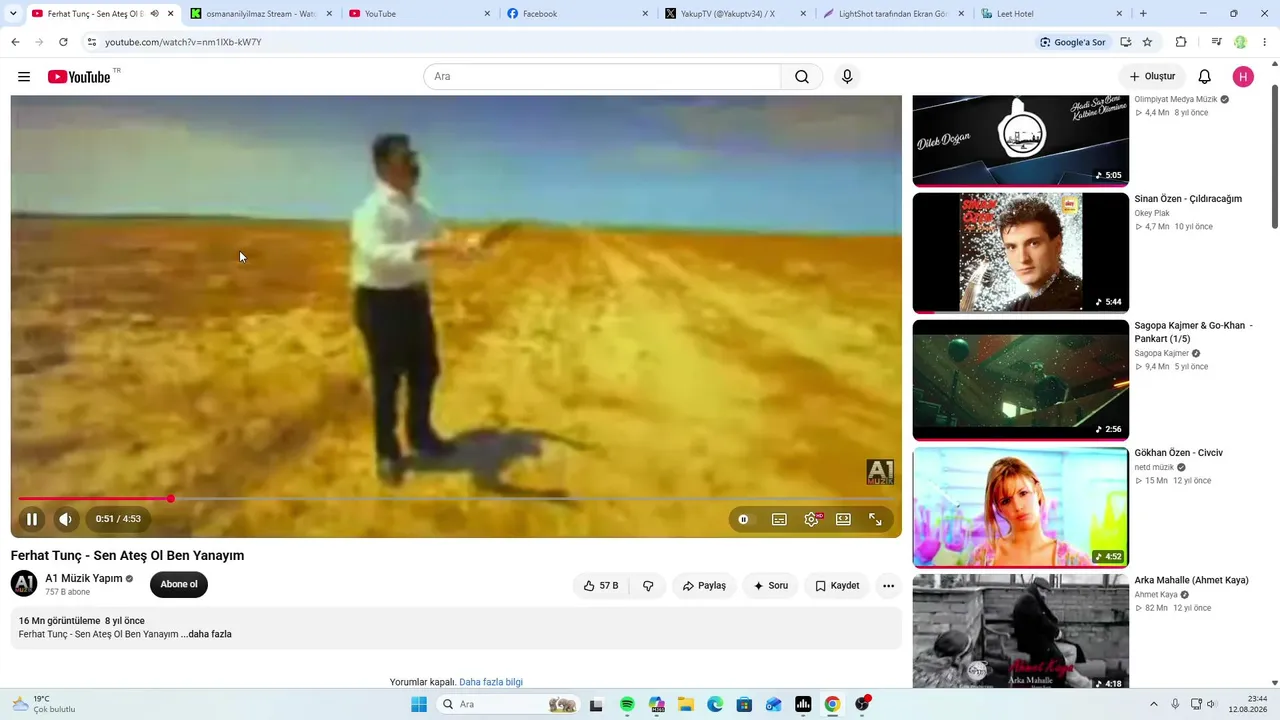Open Chrome media controls icon
Image resolution: width=1280 pixels, height=720 pixels.
click(1216, 42)
